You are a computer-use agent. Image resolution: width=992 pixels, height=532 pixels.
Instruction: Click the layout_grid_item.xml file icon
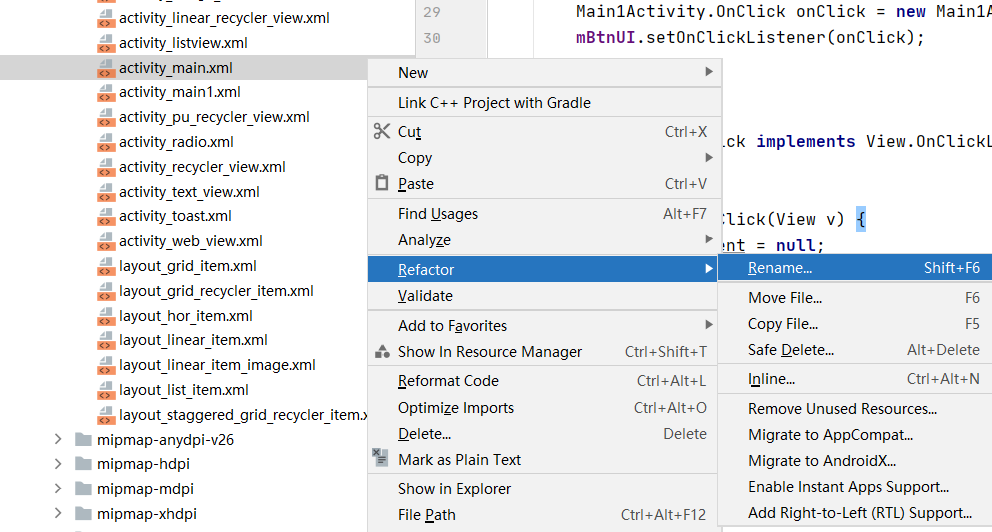coord(106,266)
